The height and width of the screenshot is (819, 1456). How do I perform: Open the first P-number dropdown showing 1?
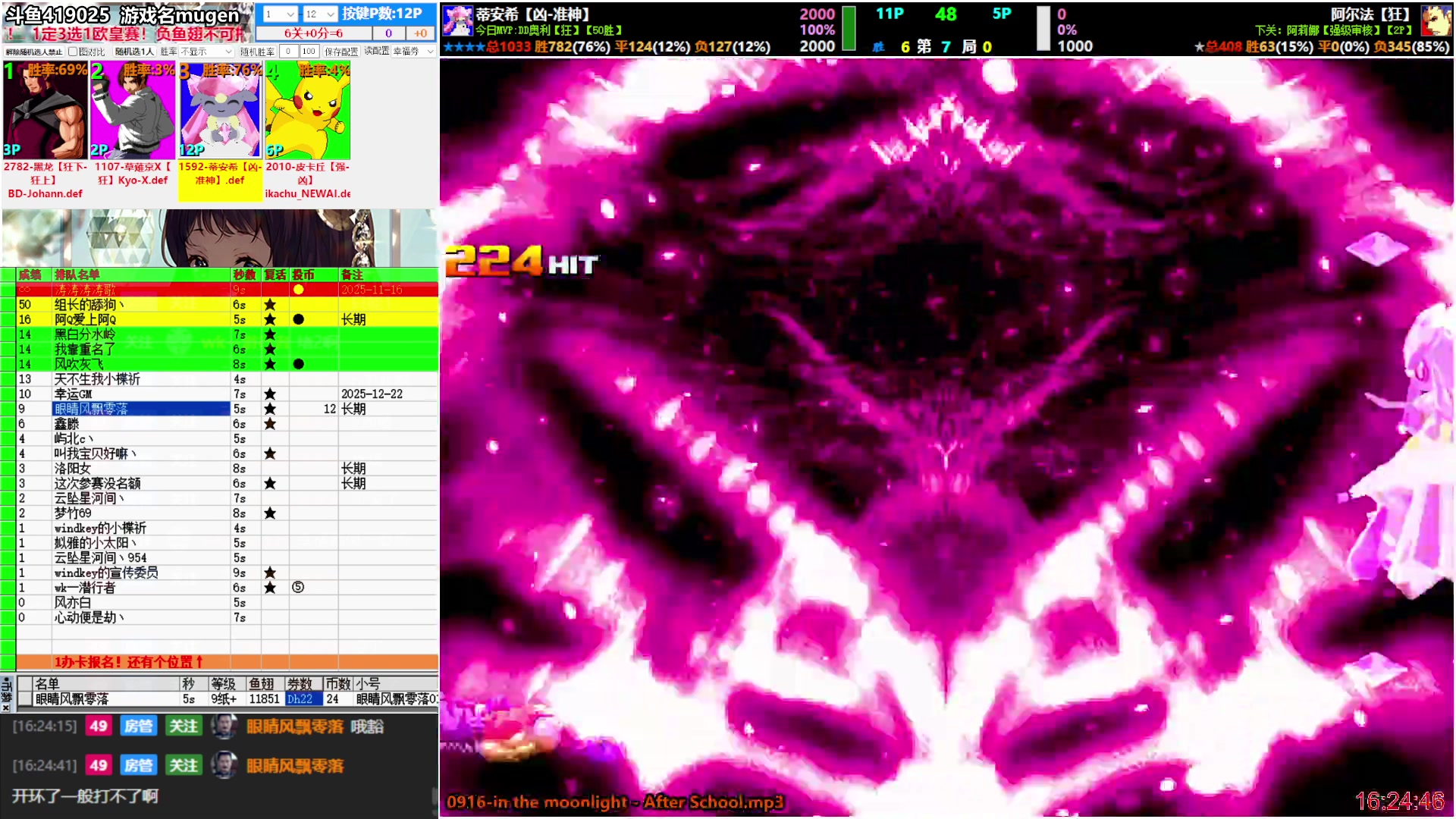click(280, 14)
